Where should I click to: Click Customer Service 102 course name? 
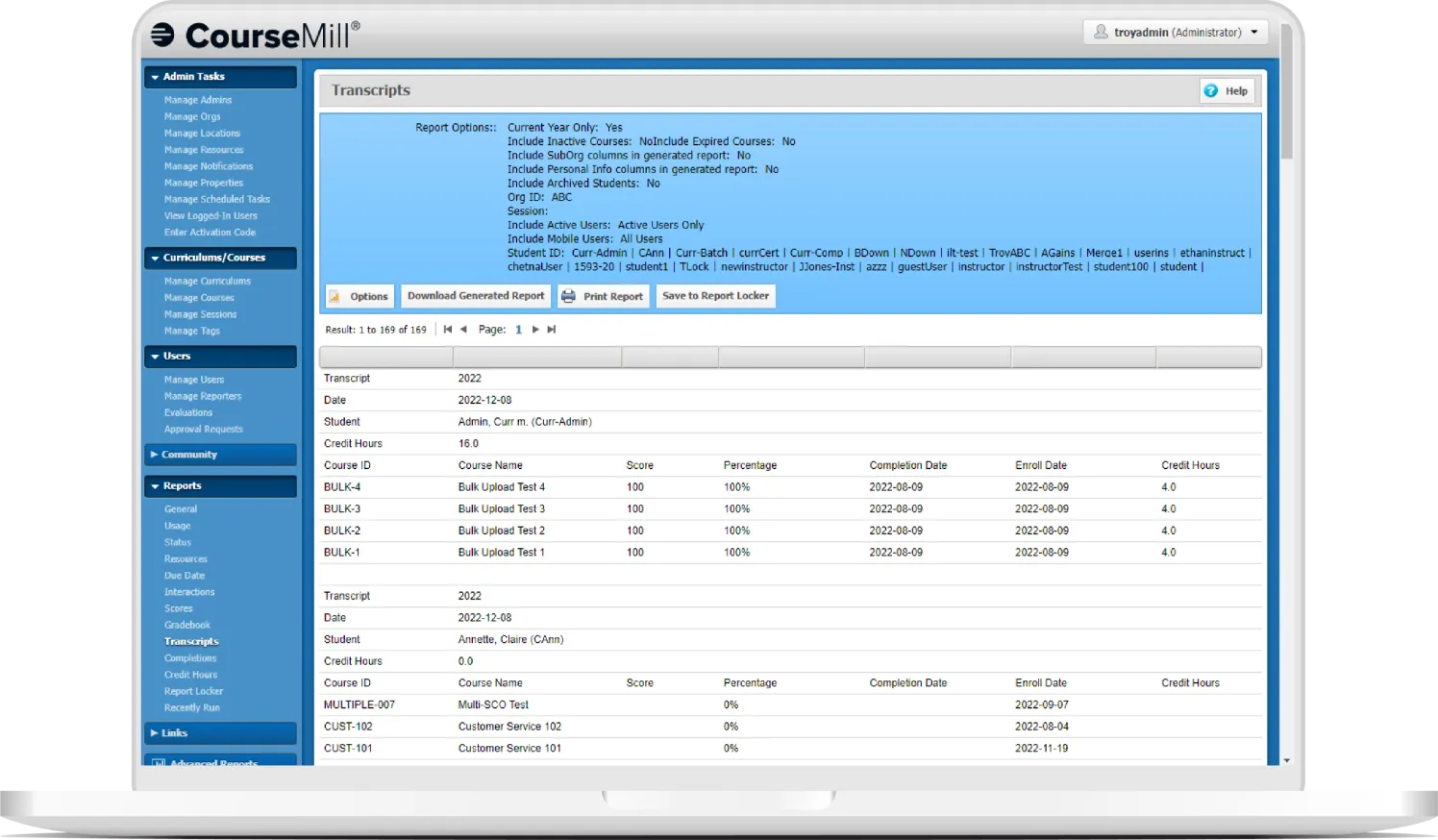click(x=509, y=727)
